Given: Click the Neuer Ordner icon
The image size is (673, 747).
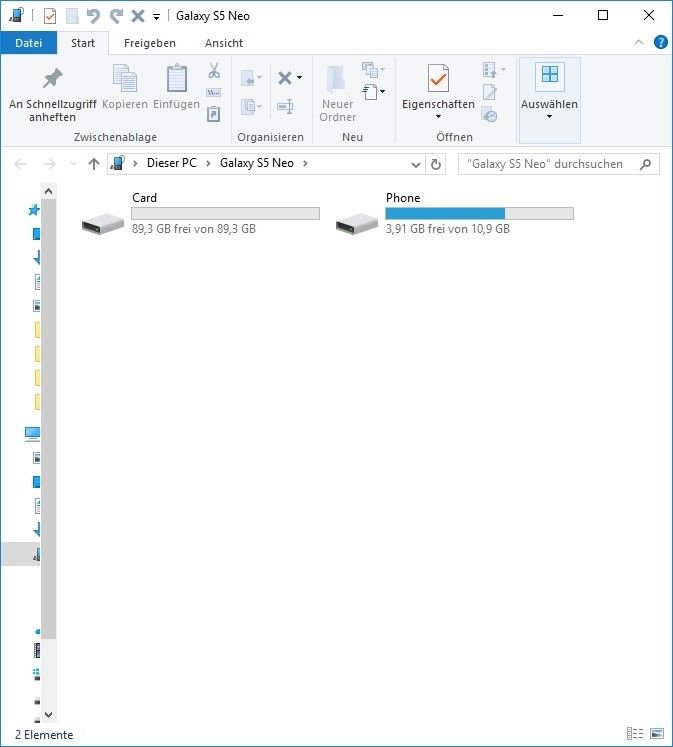Looking at the screenshot, I should [x=337, y=79].
